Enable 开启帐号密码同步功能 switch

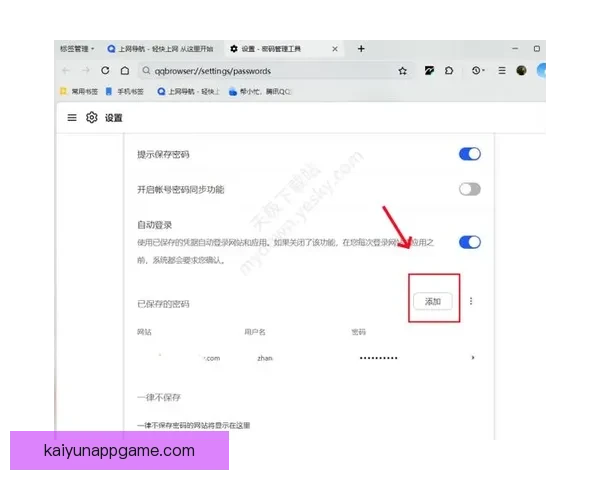click(x=470, y=189)
